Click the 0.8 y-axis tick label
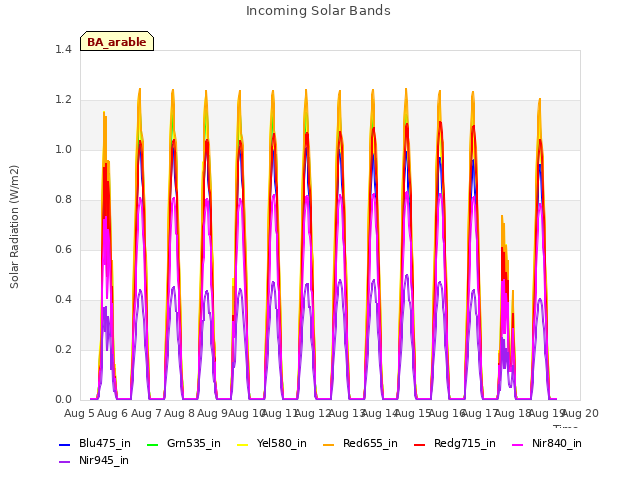640x480 pixels. click(63, 200)
